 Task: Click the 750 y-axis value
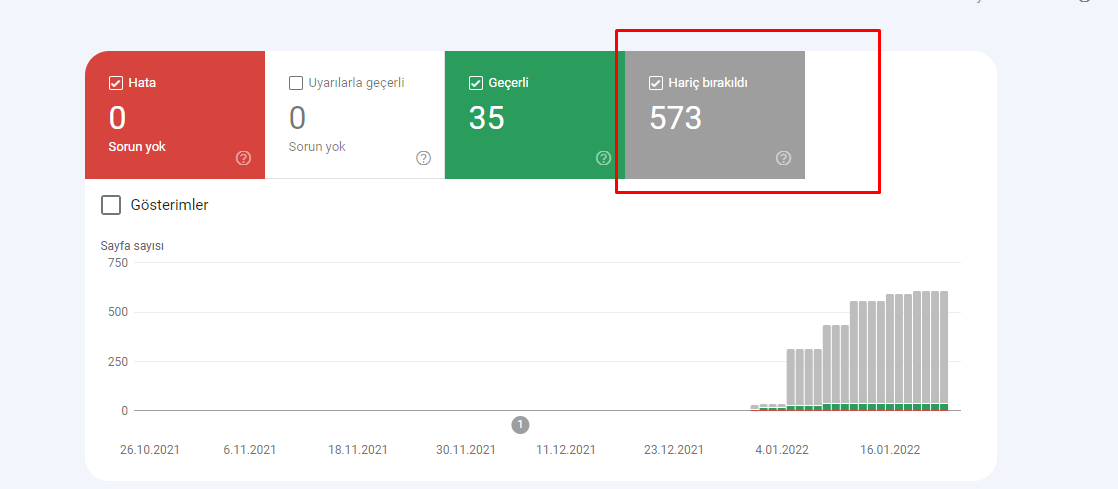point(118,262)
